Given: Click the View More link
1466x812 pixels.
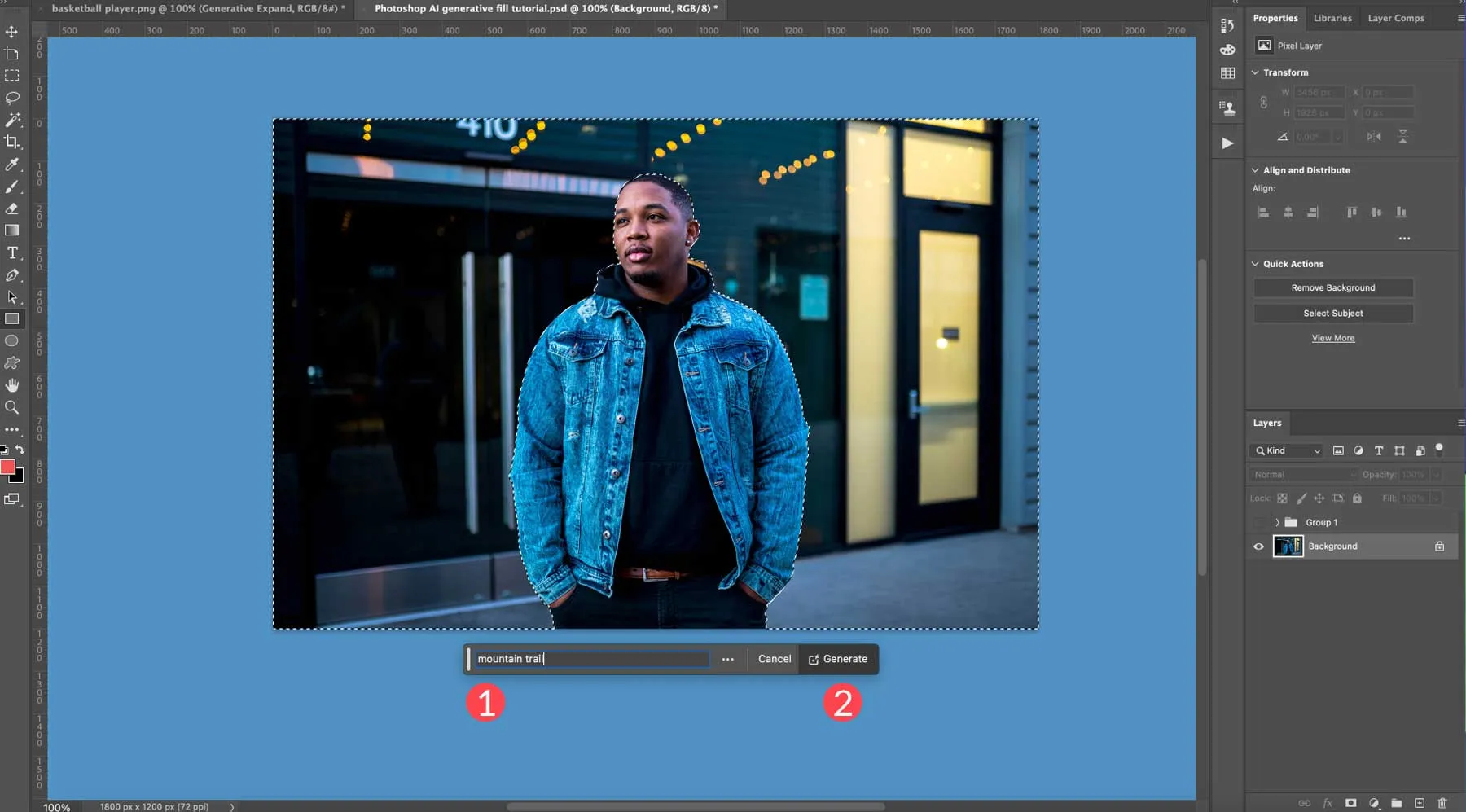Looking at the screenshot, I should coord(1333,338).
